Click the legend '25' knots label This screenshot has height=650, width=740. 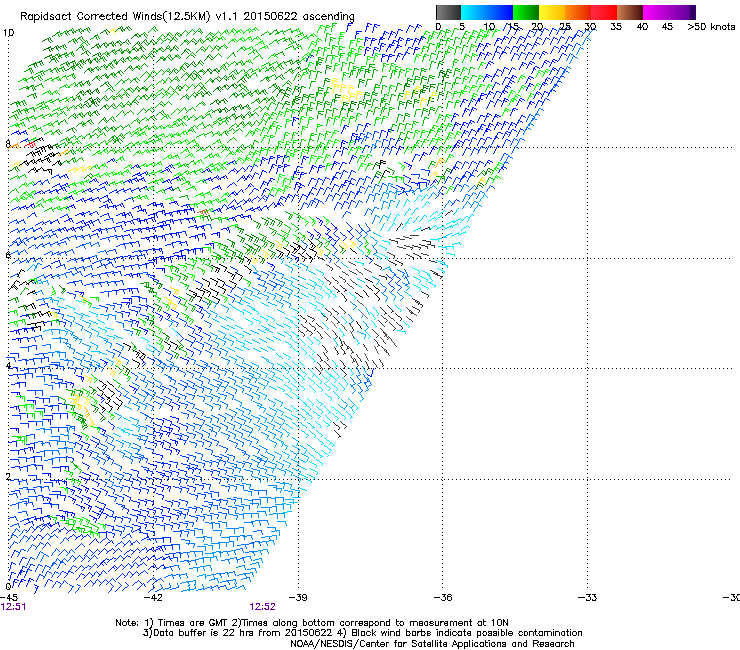click(565, 27)
